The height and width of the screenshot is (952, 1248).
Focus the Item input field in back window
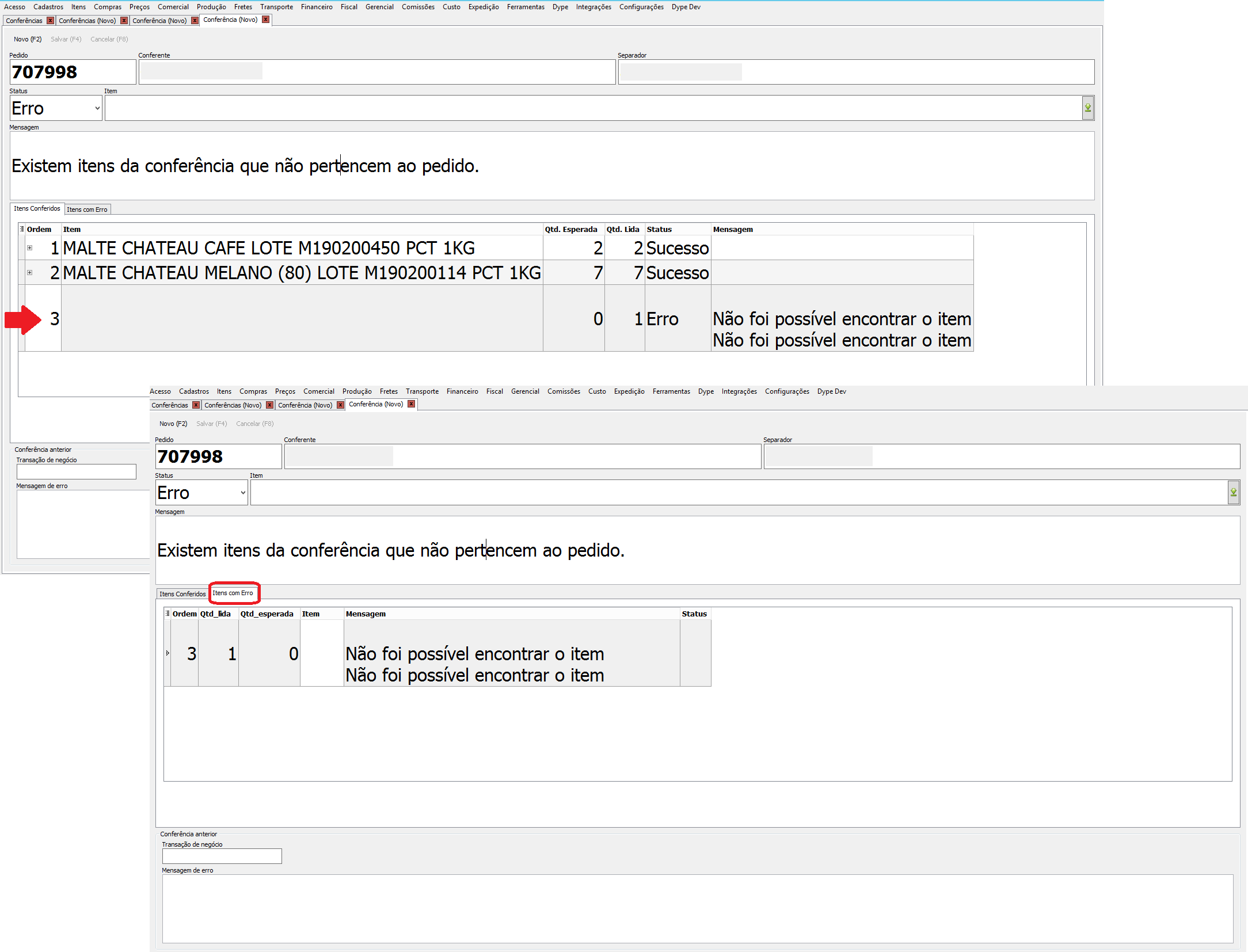click(593, 108)
